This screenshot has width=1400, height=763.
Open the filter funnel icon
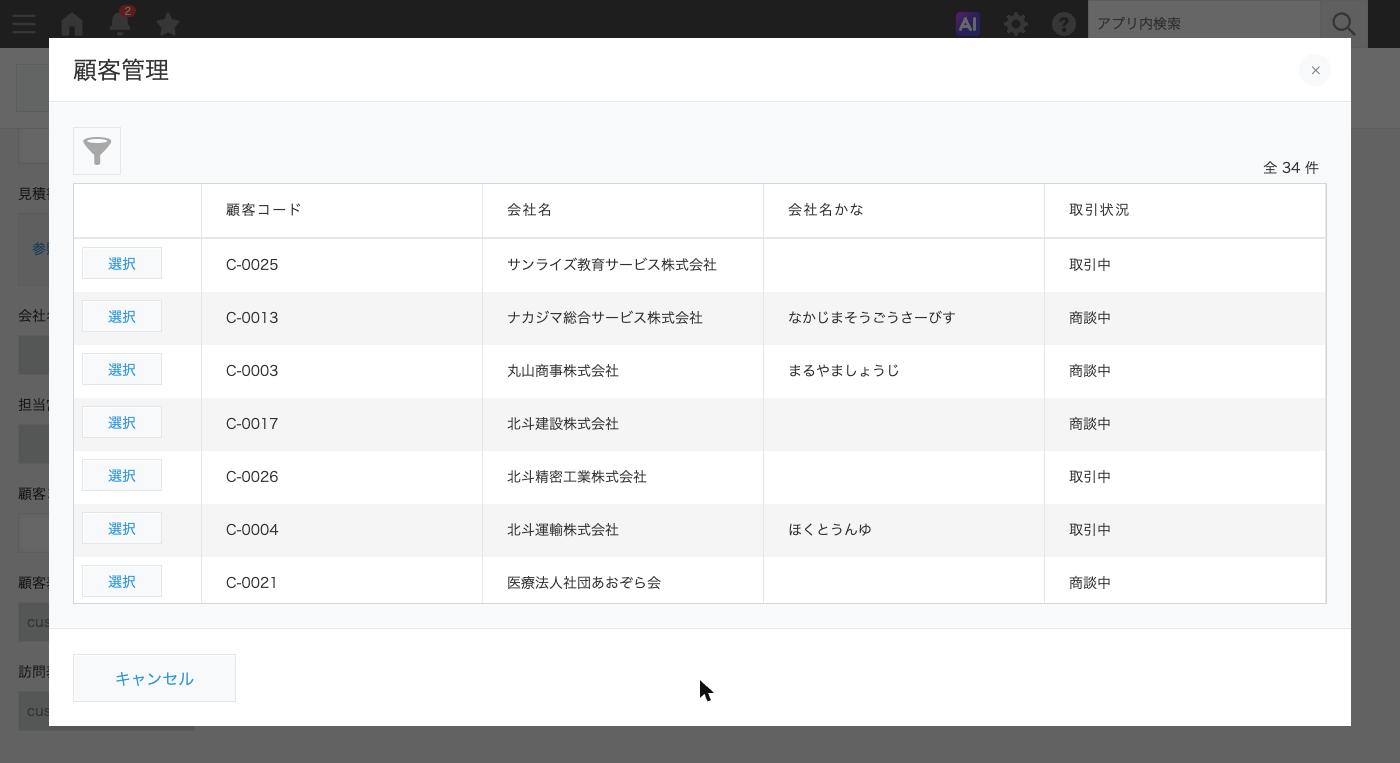click(x=97, y=151)
